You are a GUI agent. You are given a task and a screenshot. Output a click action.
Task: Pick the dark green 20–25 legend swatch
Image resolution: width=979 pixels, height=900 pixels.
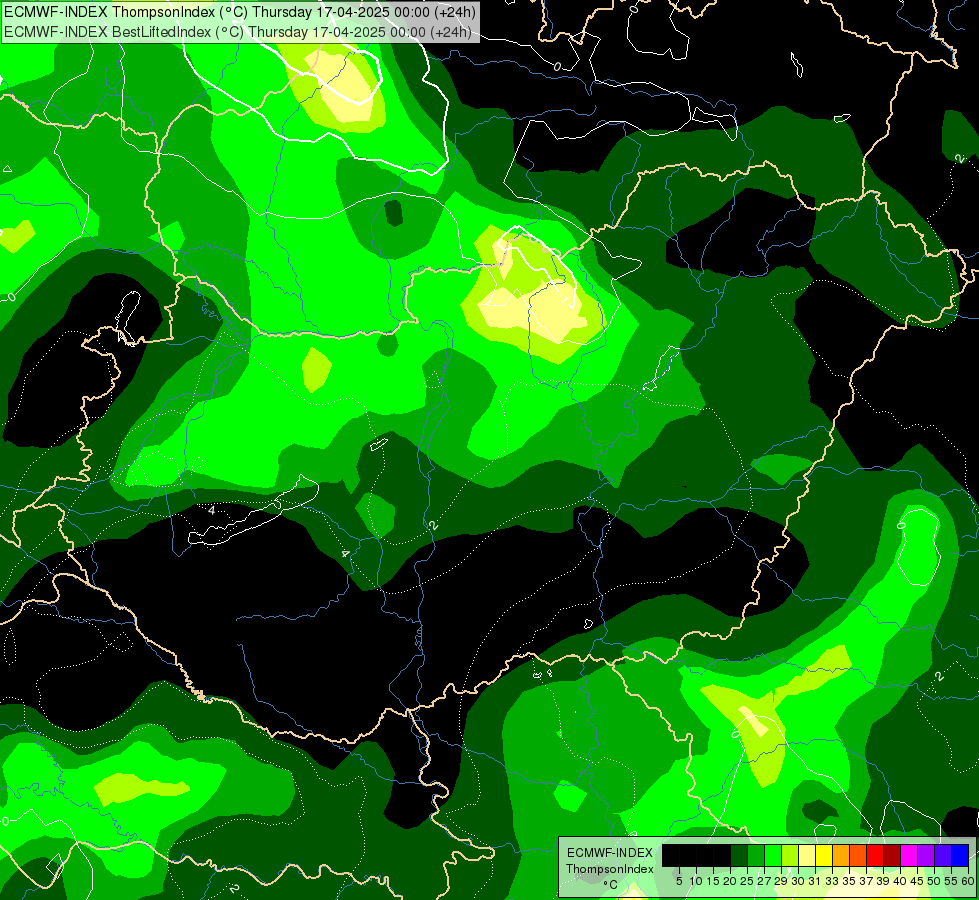(x=739, y=855)
